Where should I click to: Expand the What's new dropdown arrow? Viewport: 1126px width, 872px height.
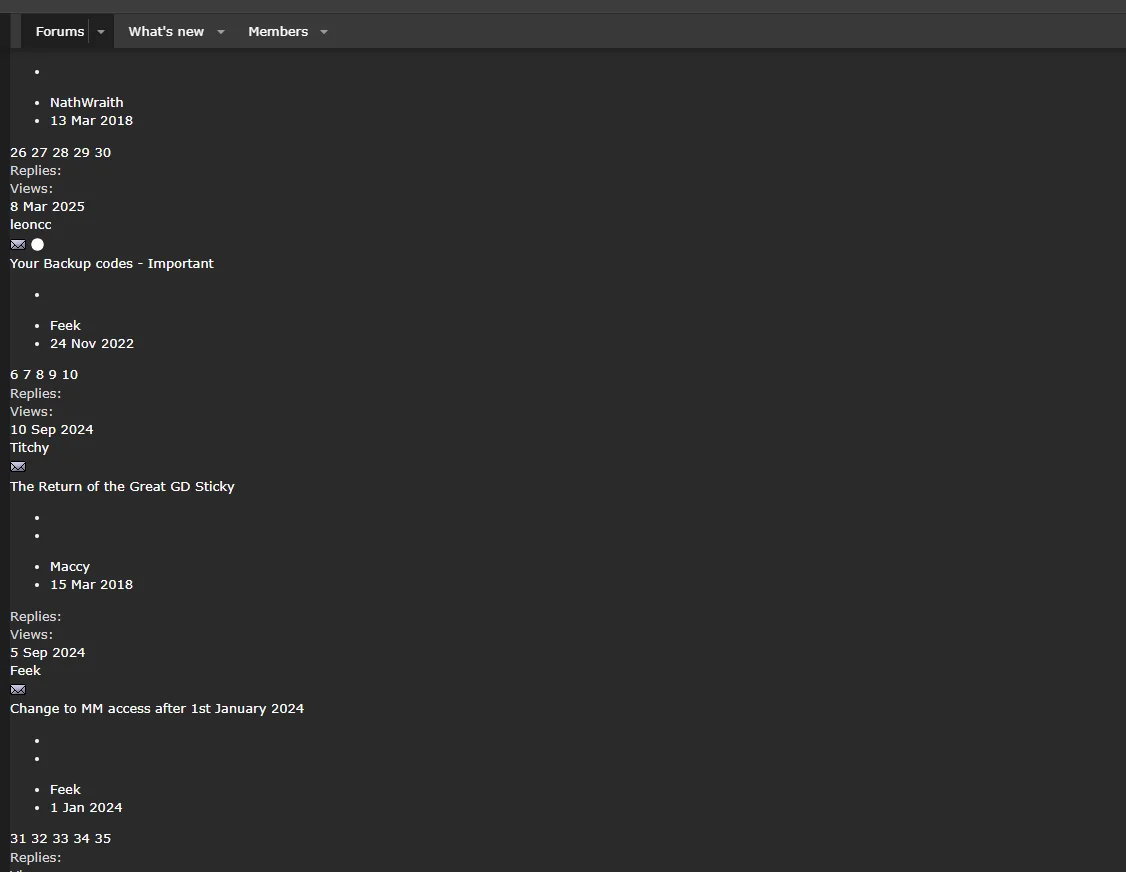(x=221, y=32)
